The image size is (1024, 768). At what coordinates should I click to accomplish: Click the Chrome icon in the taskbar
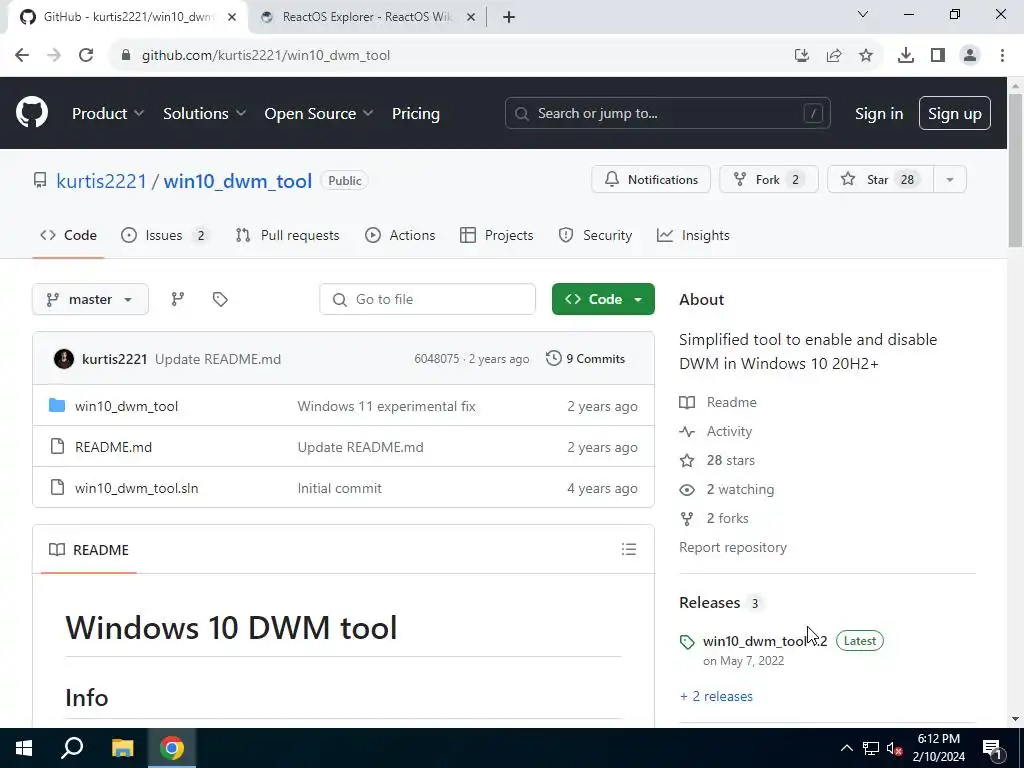(x=172, y=748)
